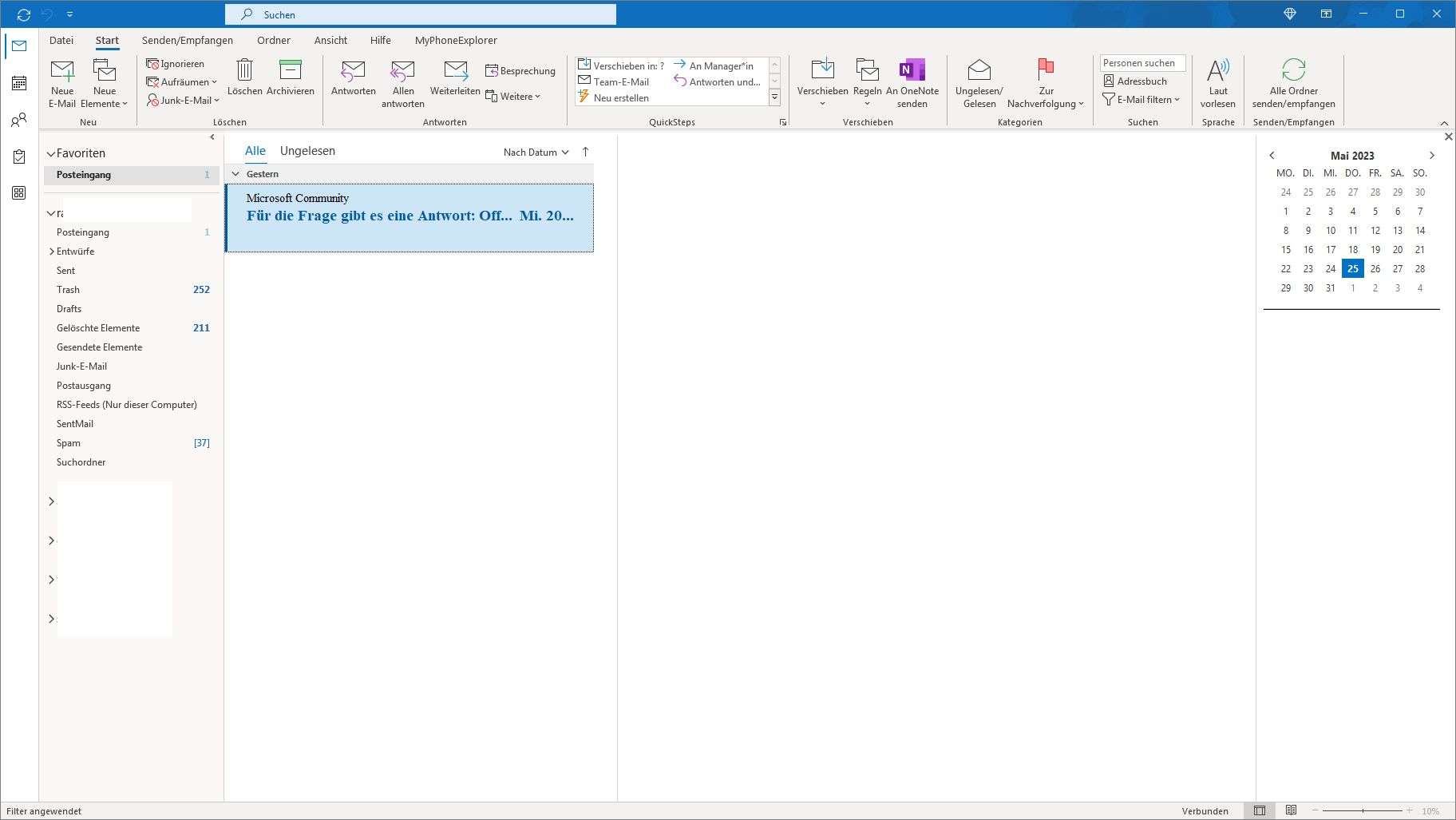The height and width of the screenshot is (820, 1456).
Task: Open E-Mail filtern dropdown
Action: pyautogui.click(x=1141, y=100)
